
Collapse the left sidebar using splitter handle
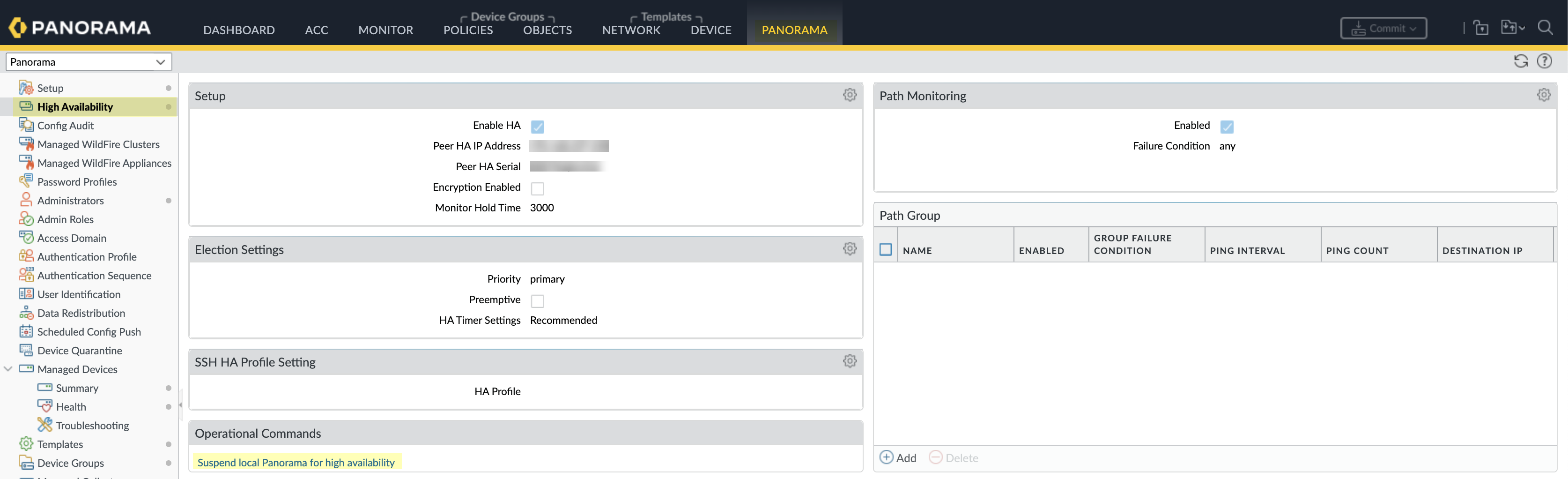[180, 404]
